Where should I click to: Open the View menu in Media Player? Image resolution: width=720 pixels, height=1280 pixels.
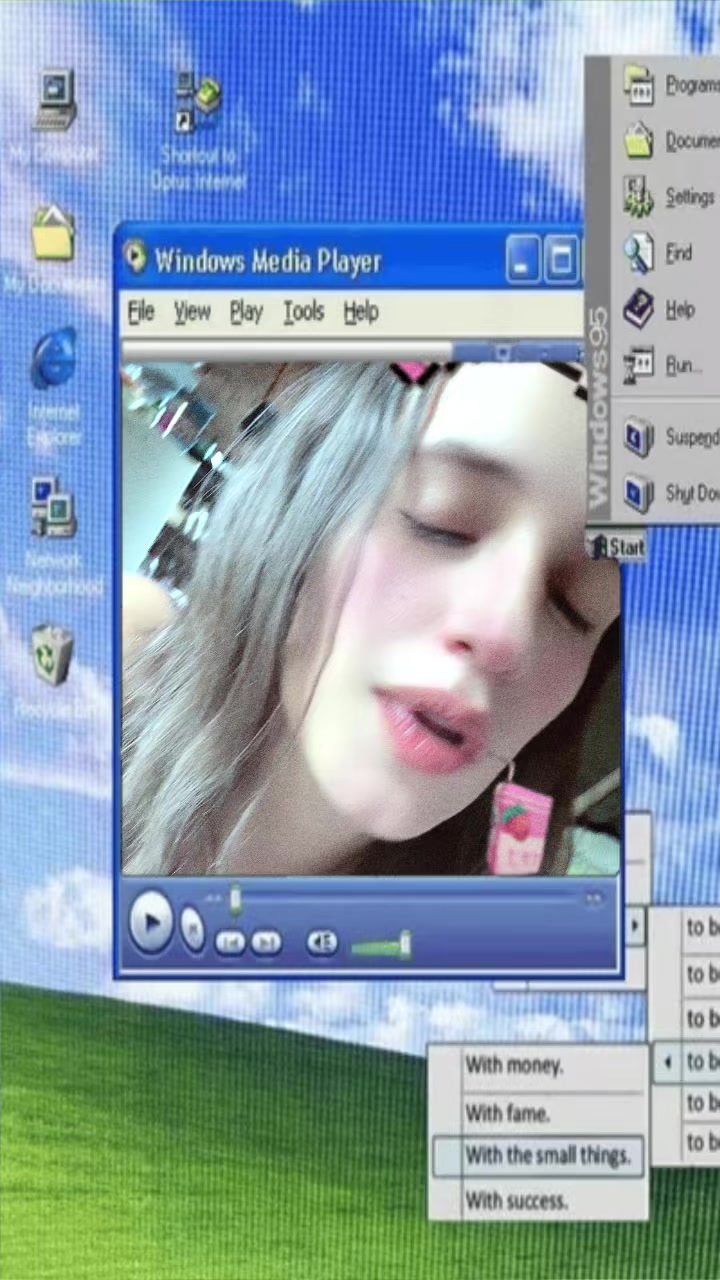pos(192,312)
